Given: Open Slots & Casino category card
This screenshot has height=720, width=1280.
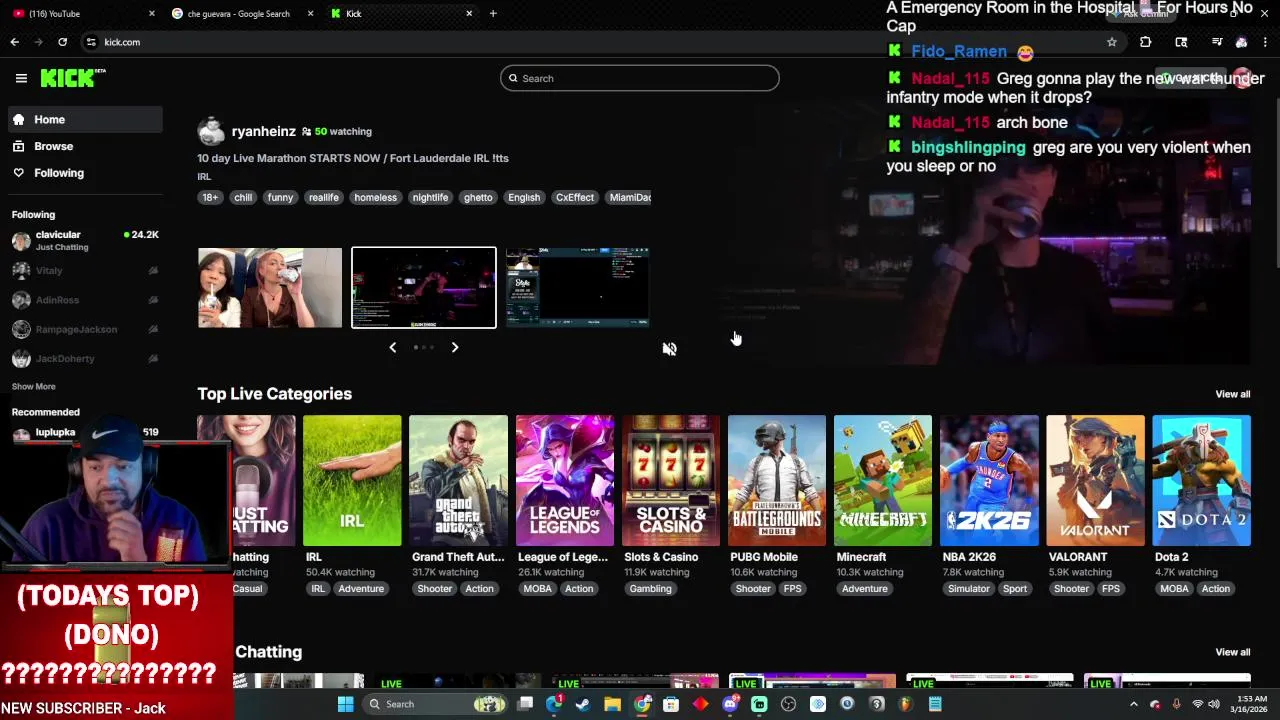Looking at the screenshot, I should tap(671, 480).
